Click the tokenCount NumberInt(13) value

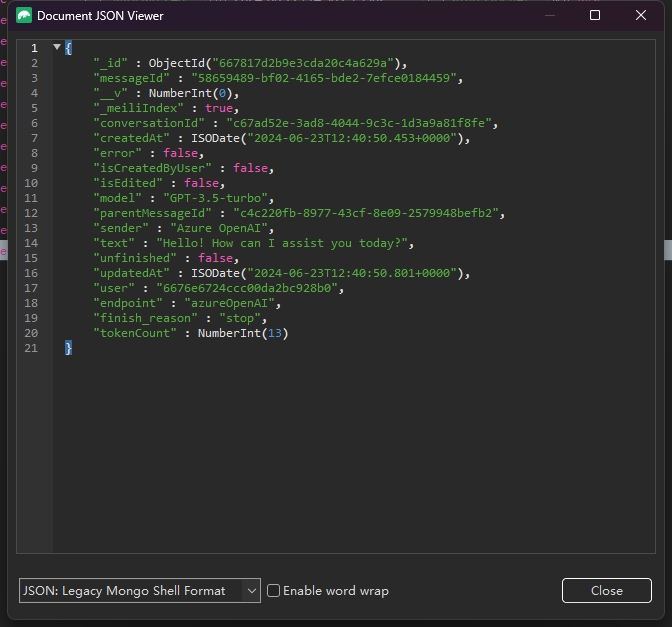pyautogui.click(x=243, y=333)
